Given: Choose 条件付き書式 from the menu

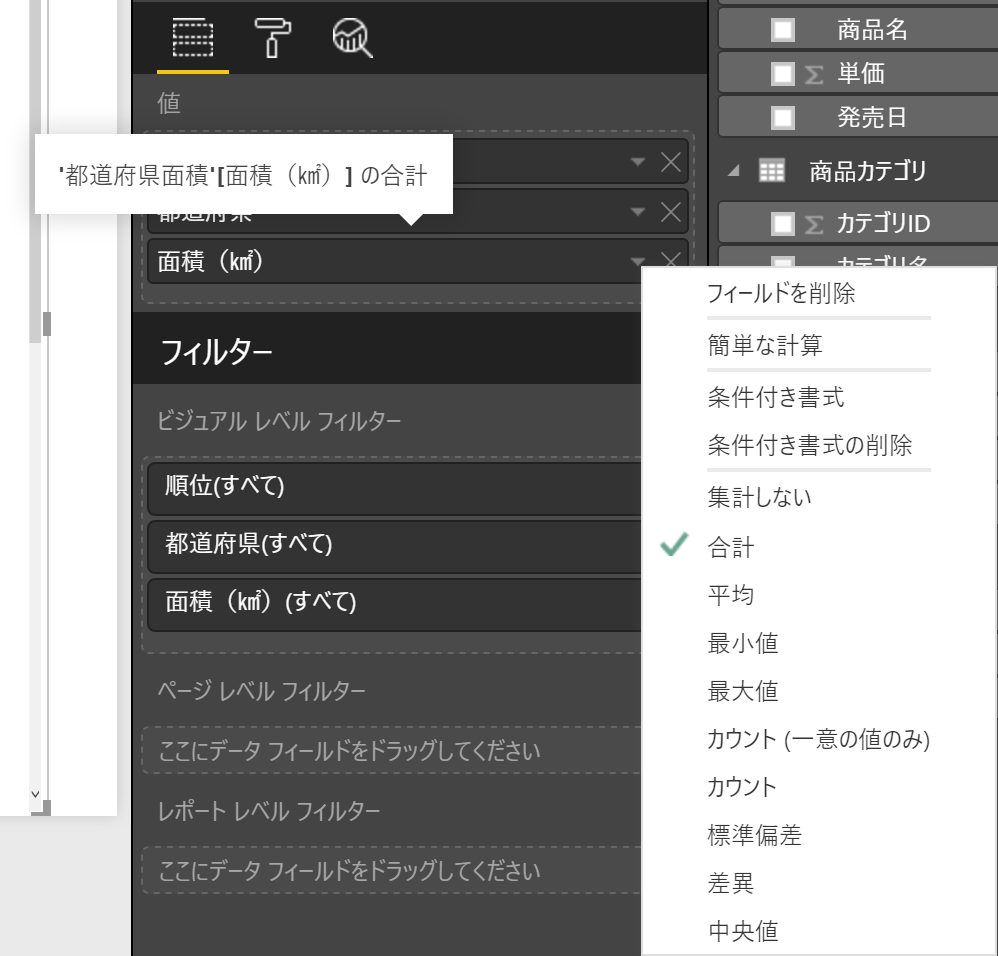Looking at the screenshot, I should [x=776, y=397].
